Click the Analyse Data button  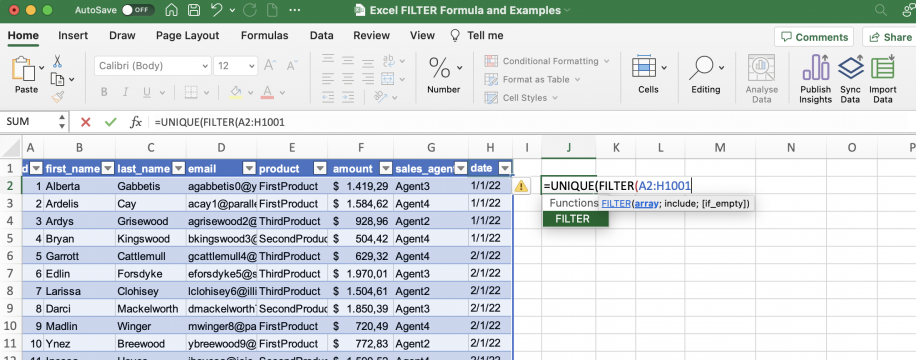coord(762,79)
